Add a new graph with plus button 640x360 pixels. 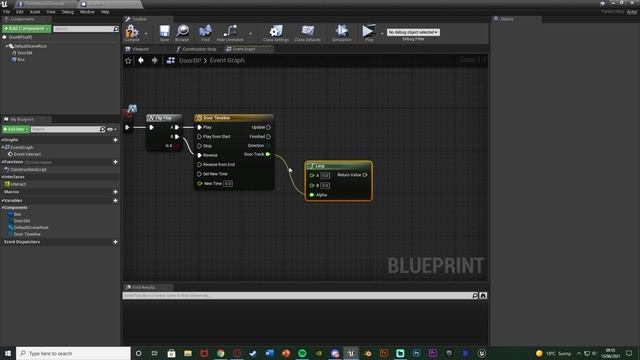(115, 140)
